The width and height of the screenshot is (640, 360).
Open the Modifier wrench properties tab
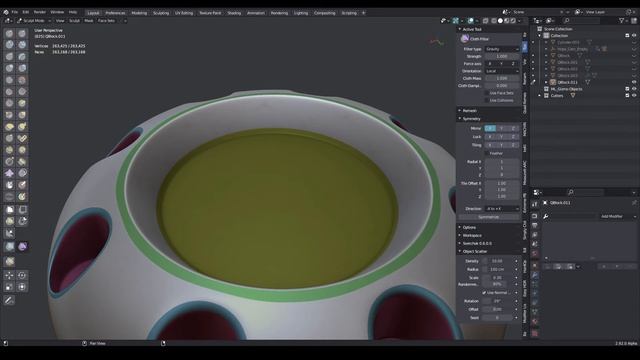[534, 276]
